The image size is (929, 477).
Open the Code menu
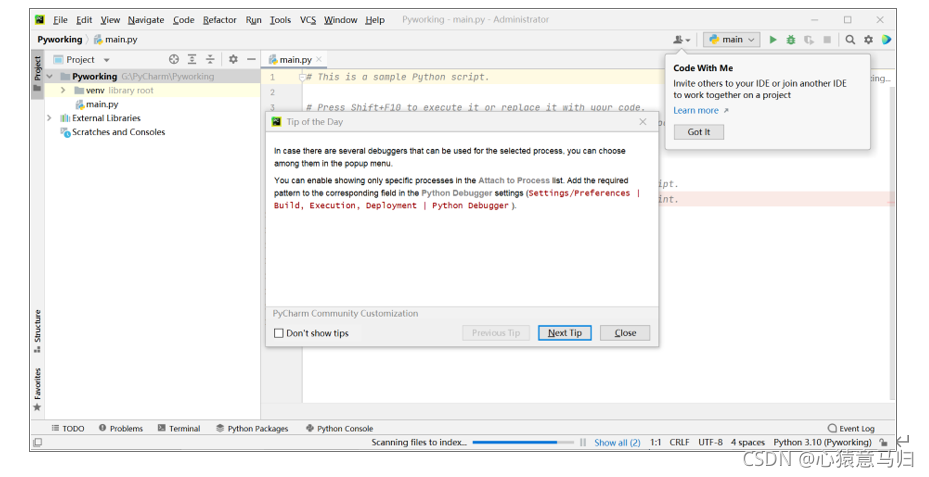[x=184, y=20]
